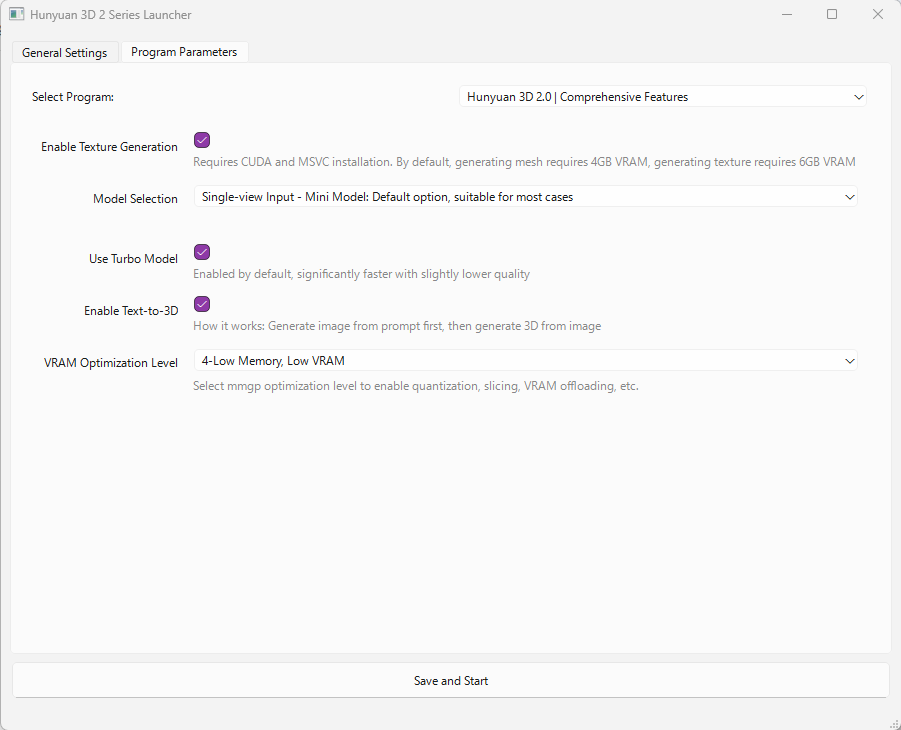Expand the Model Selection combo box
This screenshot has height=730, width=901.
525,197
